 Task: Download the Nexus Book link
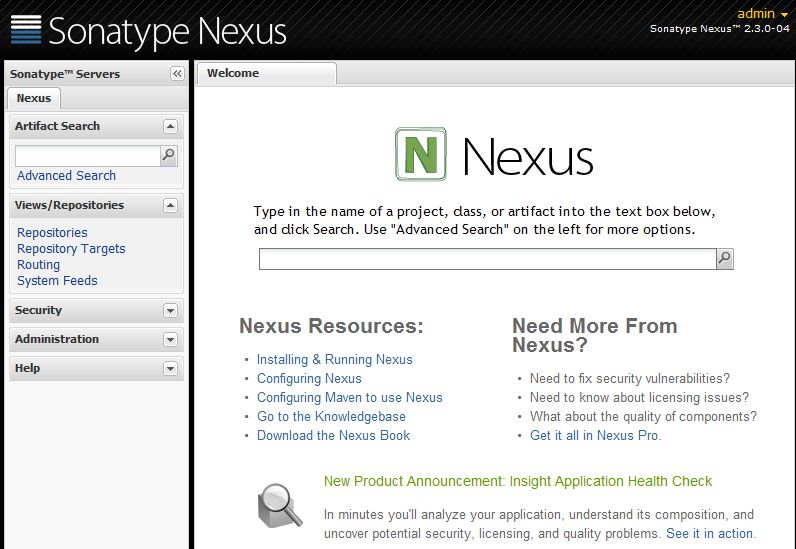tap(334, 435)
